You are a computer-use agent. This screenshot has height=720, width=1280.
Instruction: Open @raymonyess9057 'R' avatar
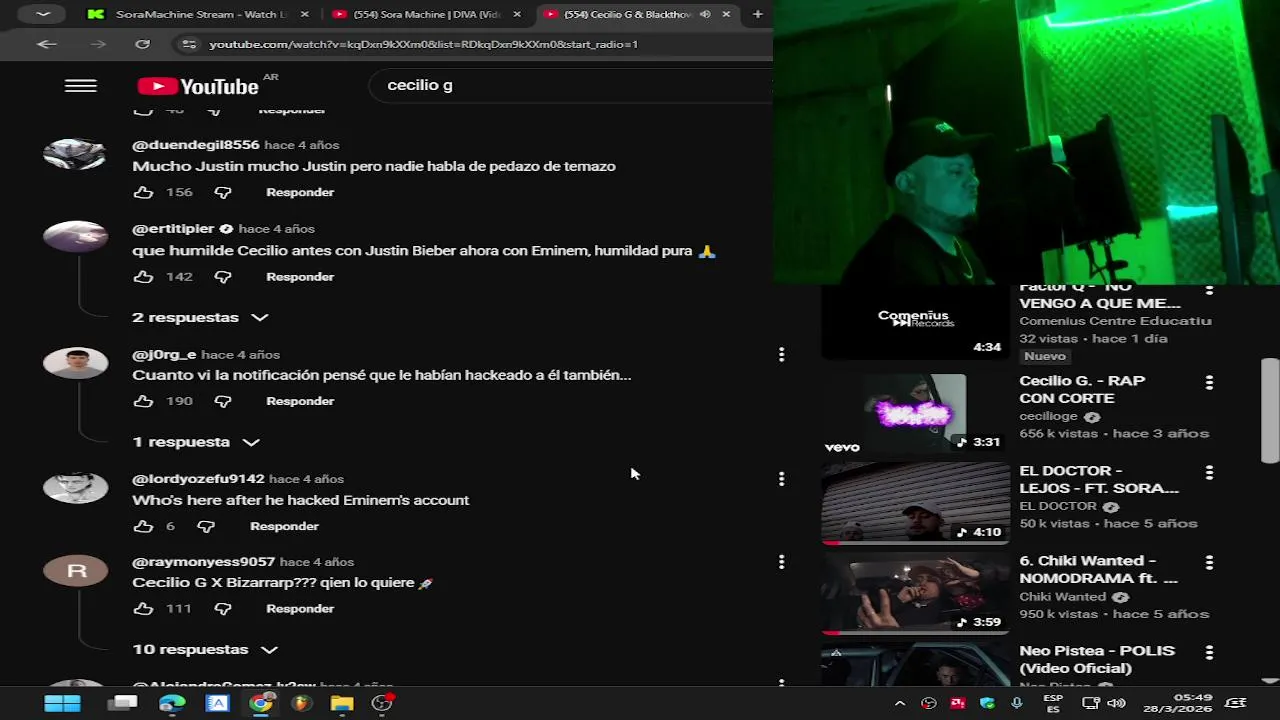(x=75, y=571)
